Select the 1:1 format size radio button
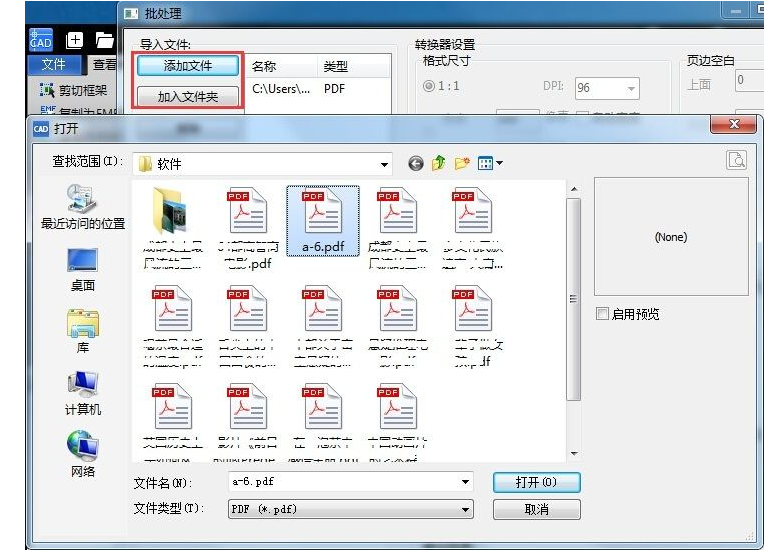The height and width of the screenshot is (550, 774). (x=430, y=87)
